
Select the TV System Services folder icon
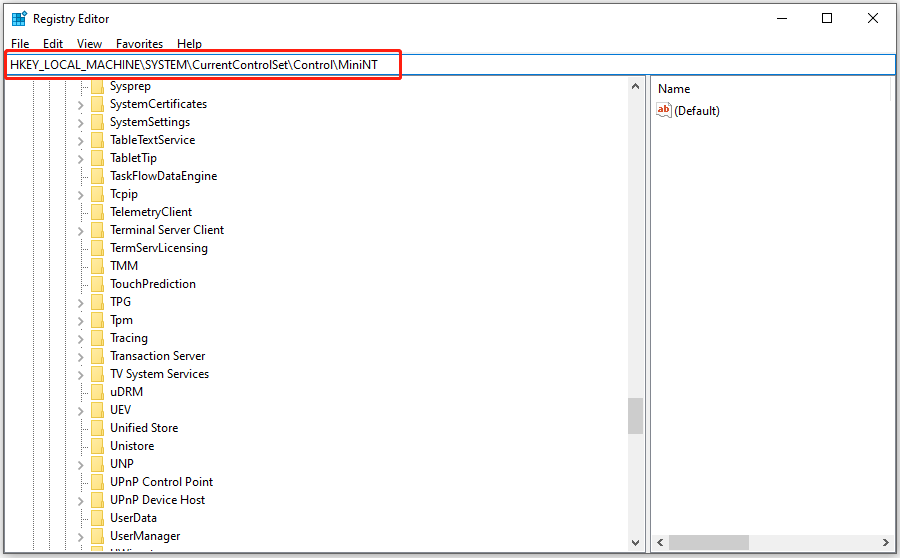pyautogui.click(x=98, y=374)
